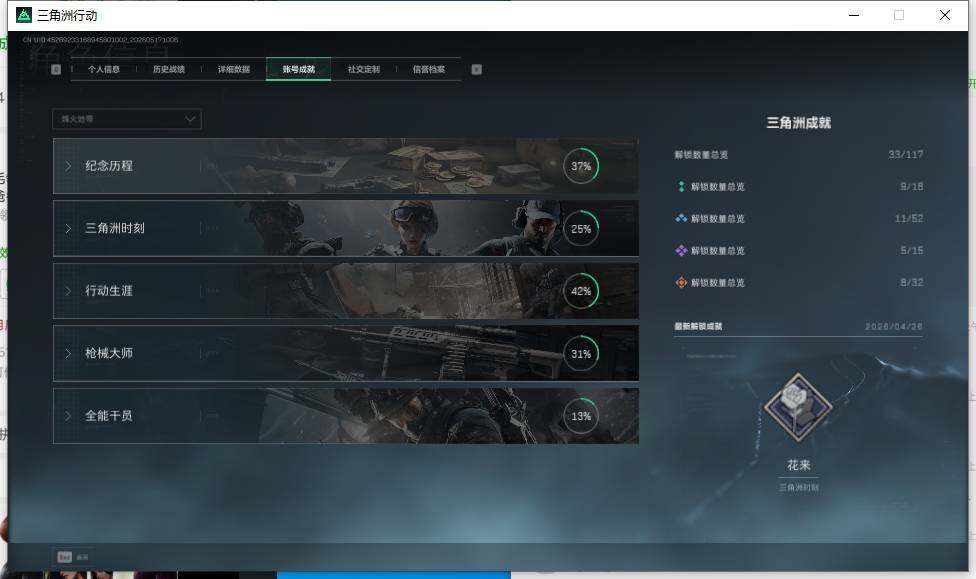Expand the 枪械大师 chevron
The width and height of the screenshot is (976, 579).
coord(68,353)
